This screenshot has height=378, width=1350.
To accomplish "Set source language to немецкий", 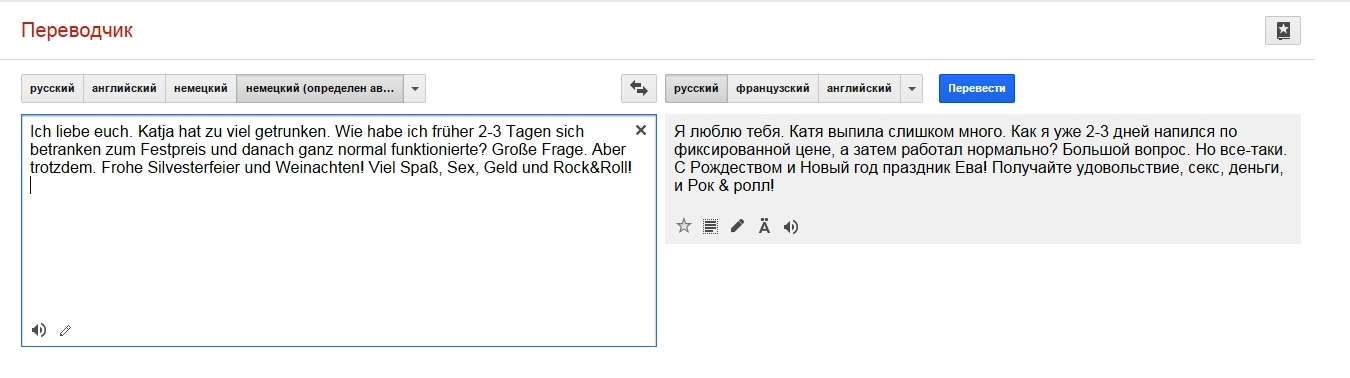I will click(x=201, y=88).
